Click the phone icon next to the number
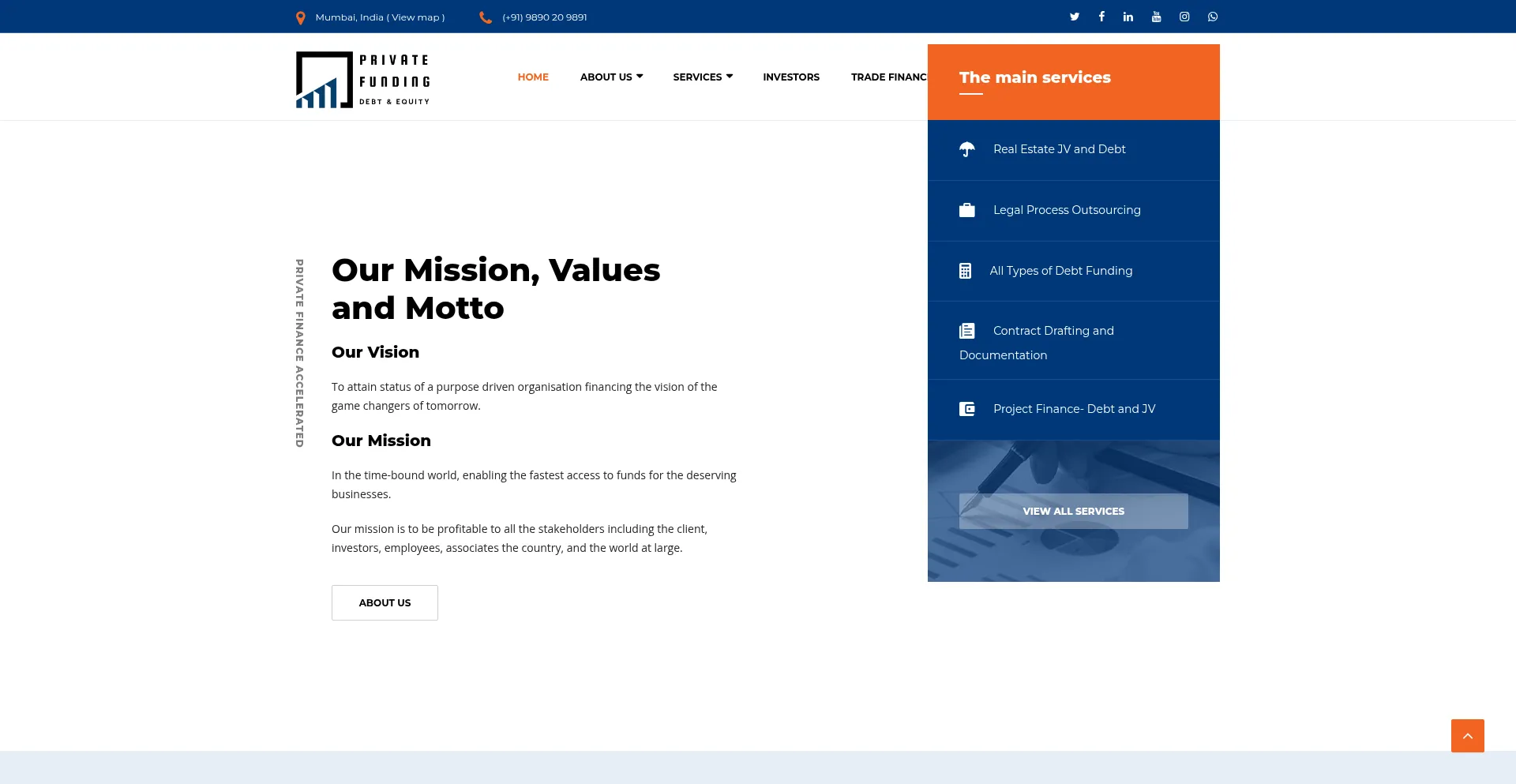The image size is (1516, 784). point(486,17)
